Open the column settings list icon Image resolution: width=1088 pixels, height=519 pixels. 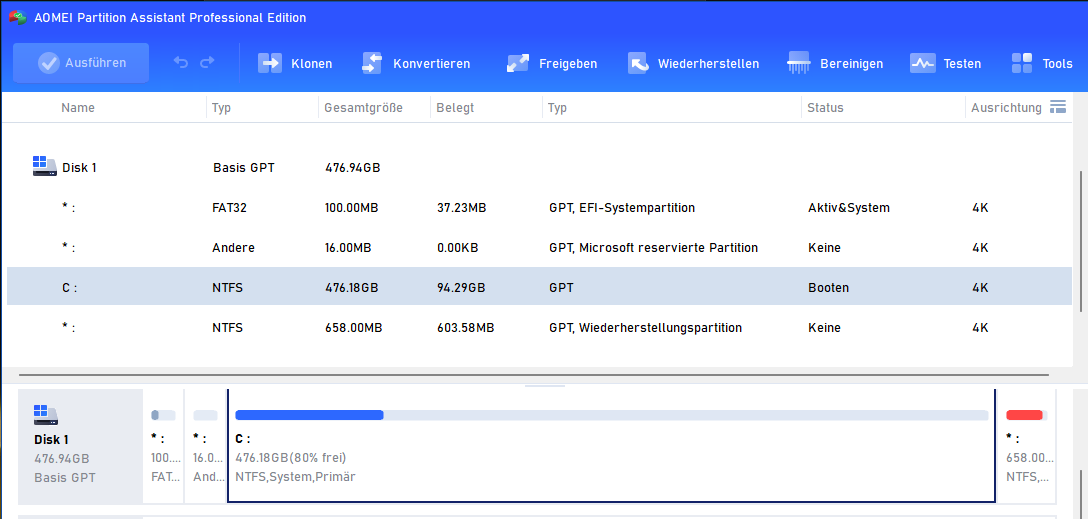pyautogui.click(x=1057, y=107)
